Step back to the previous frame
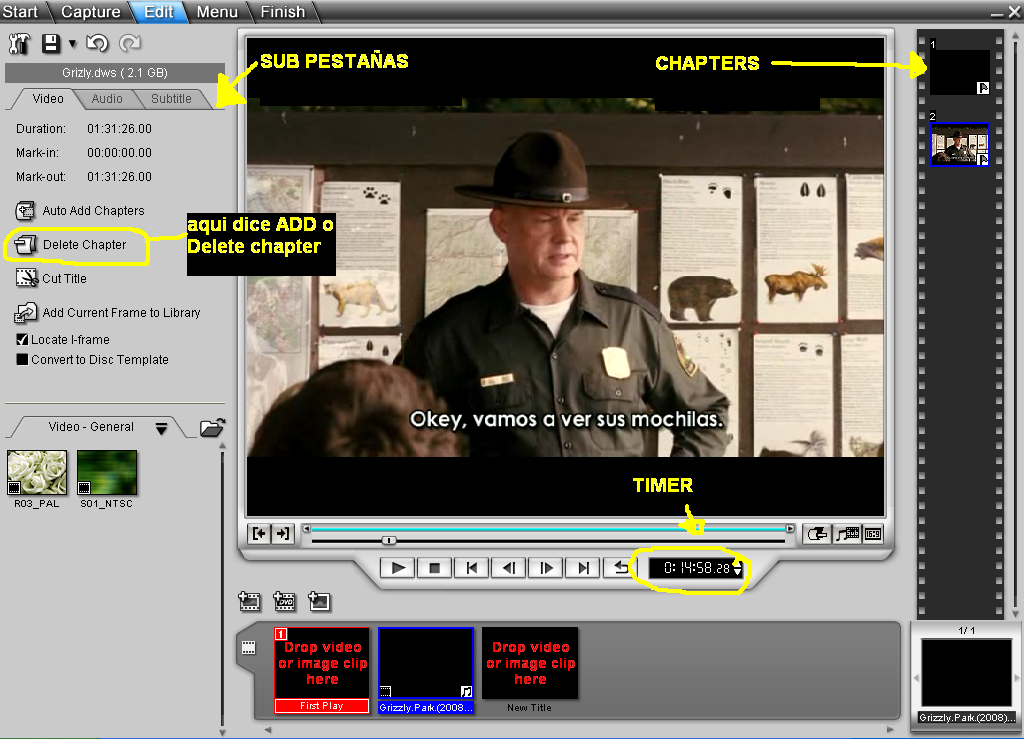1024x739 pixels. pyautogui.click(x=509, y=568)
